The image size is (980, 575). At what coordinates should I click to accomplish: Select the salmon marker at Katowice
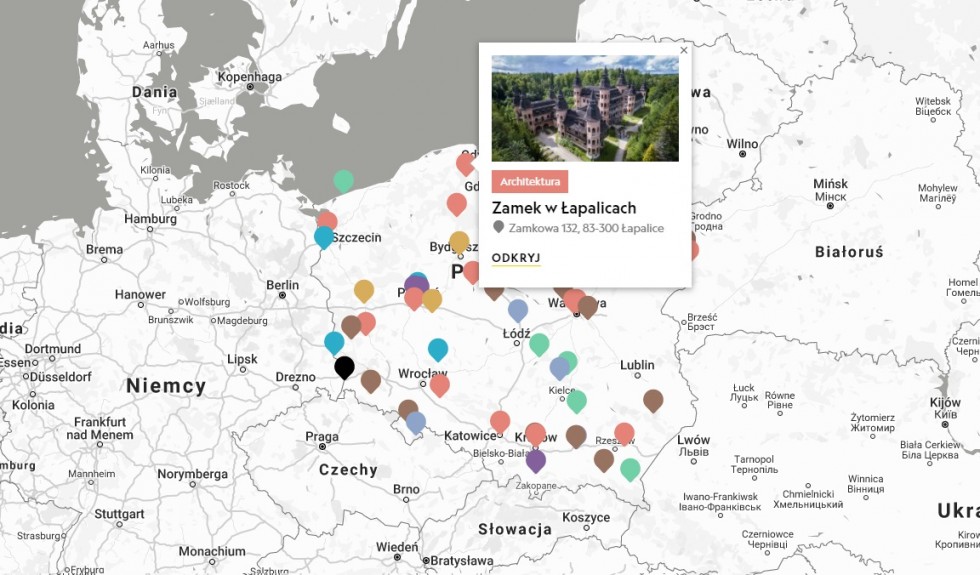tap(500, 422)
